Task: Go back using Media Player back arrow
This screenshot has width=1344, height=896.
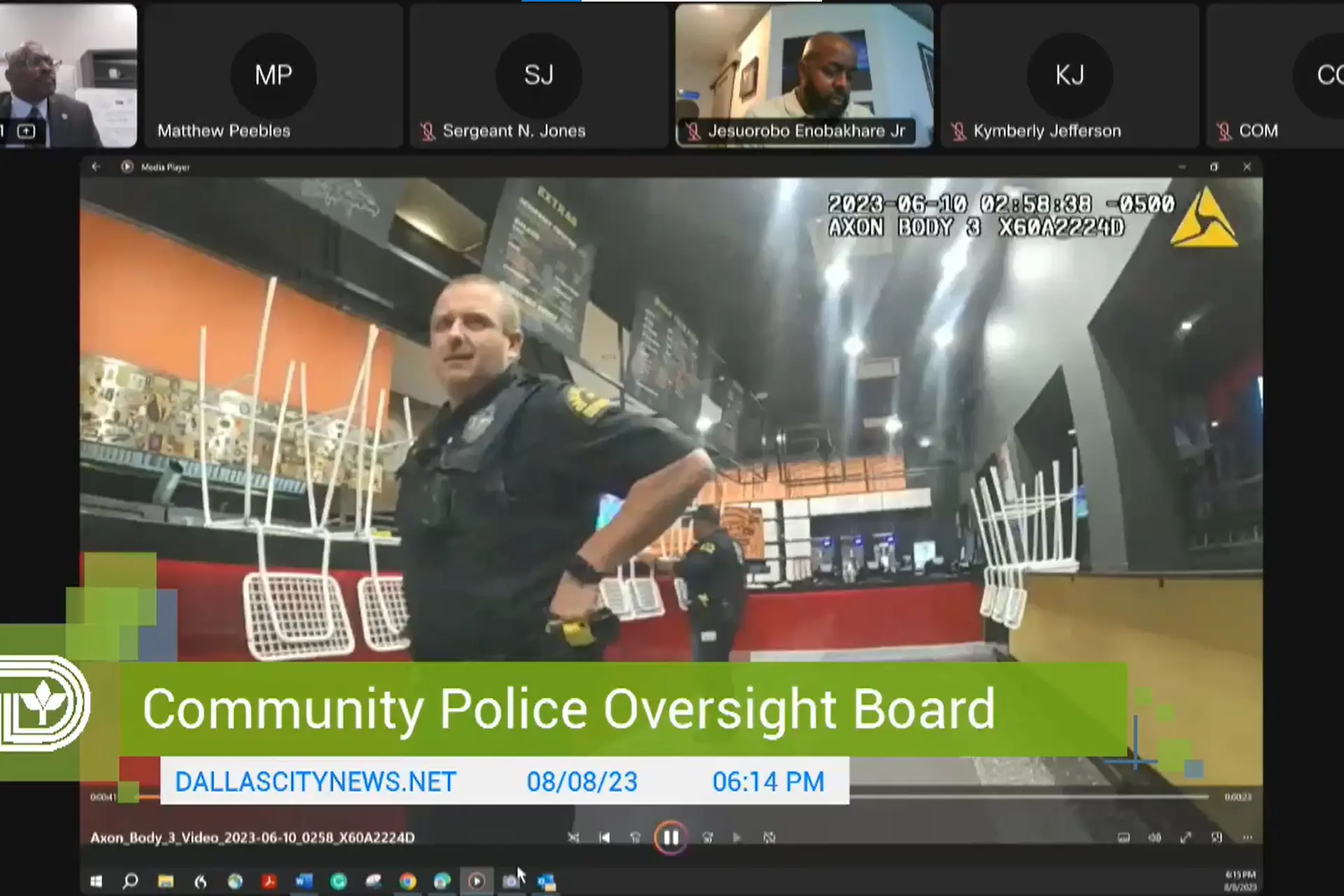Action: [x=96, y=167]
